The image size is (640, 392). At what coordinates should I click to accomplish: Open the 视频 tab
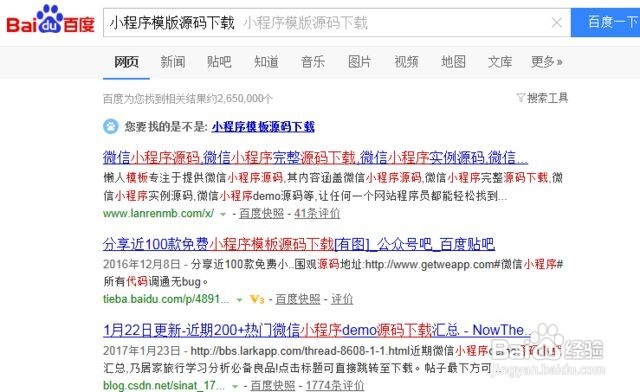pos(406,62)
